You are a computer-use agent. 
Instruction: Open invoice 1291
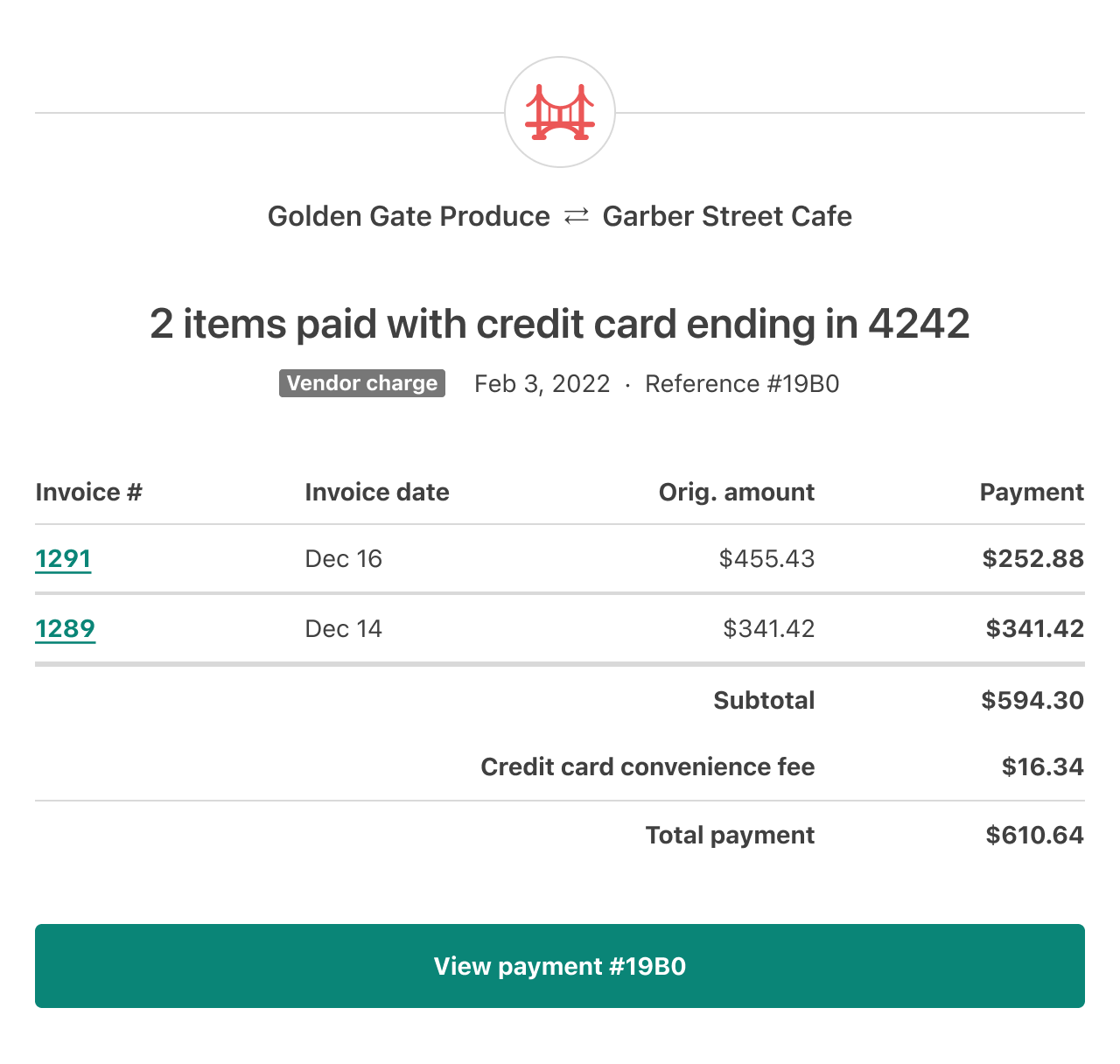pos(62,558)
